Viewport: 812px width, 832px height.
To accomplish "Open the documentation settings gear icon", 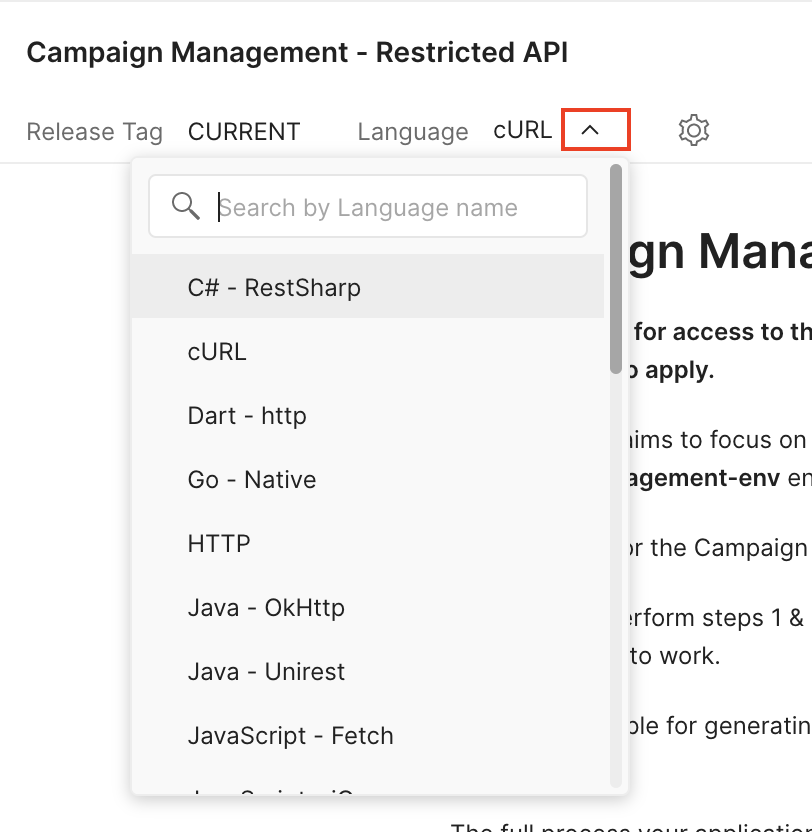I will (x=694, y=130).
